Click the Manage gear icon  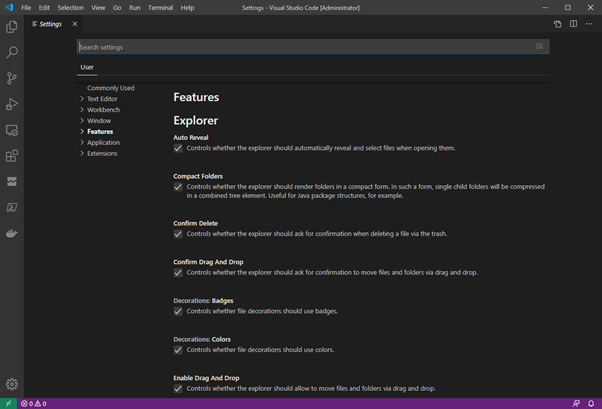coord(12,384)
